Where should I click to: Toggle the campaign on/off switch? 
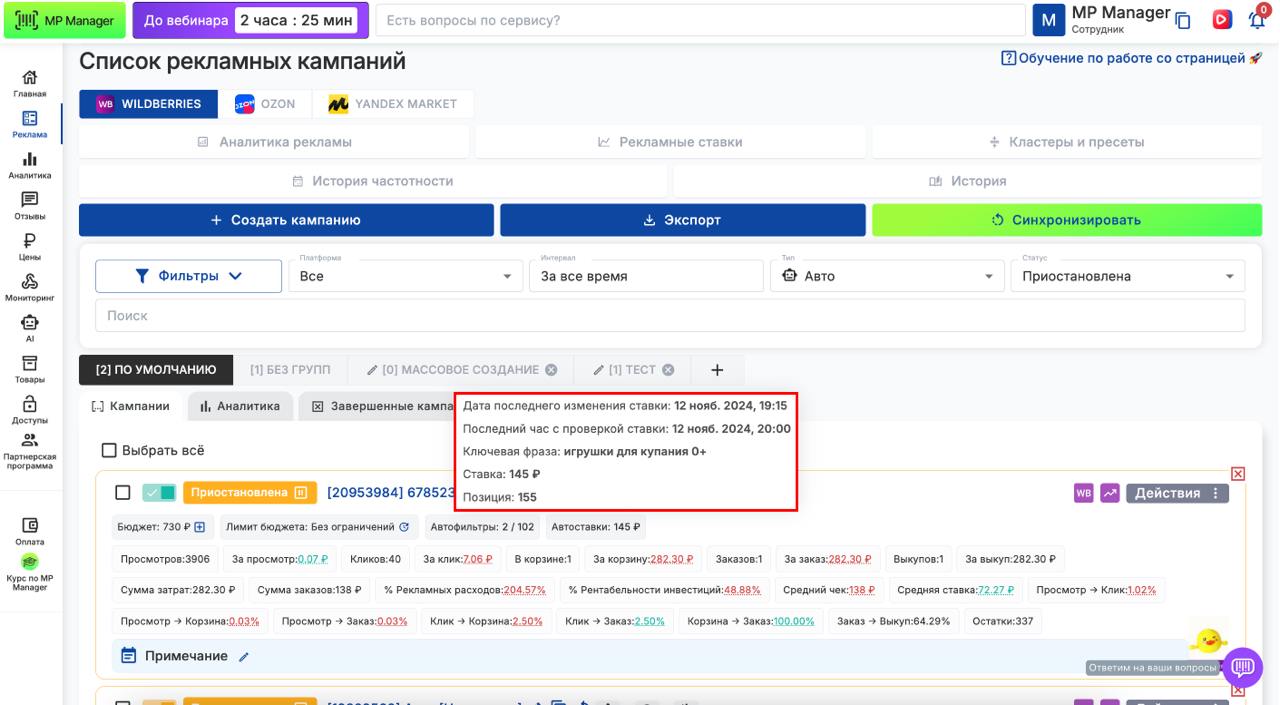(159, 493)
